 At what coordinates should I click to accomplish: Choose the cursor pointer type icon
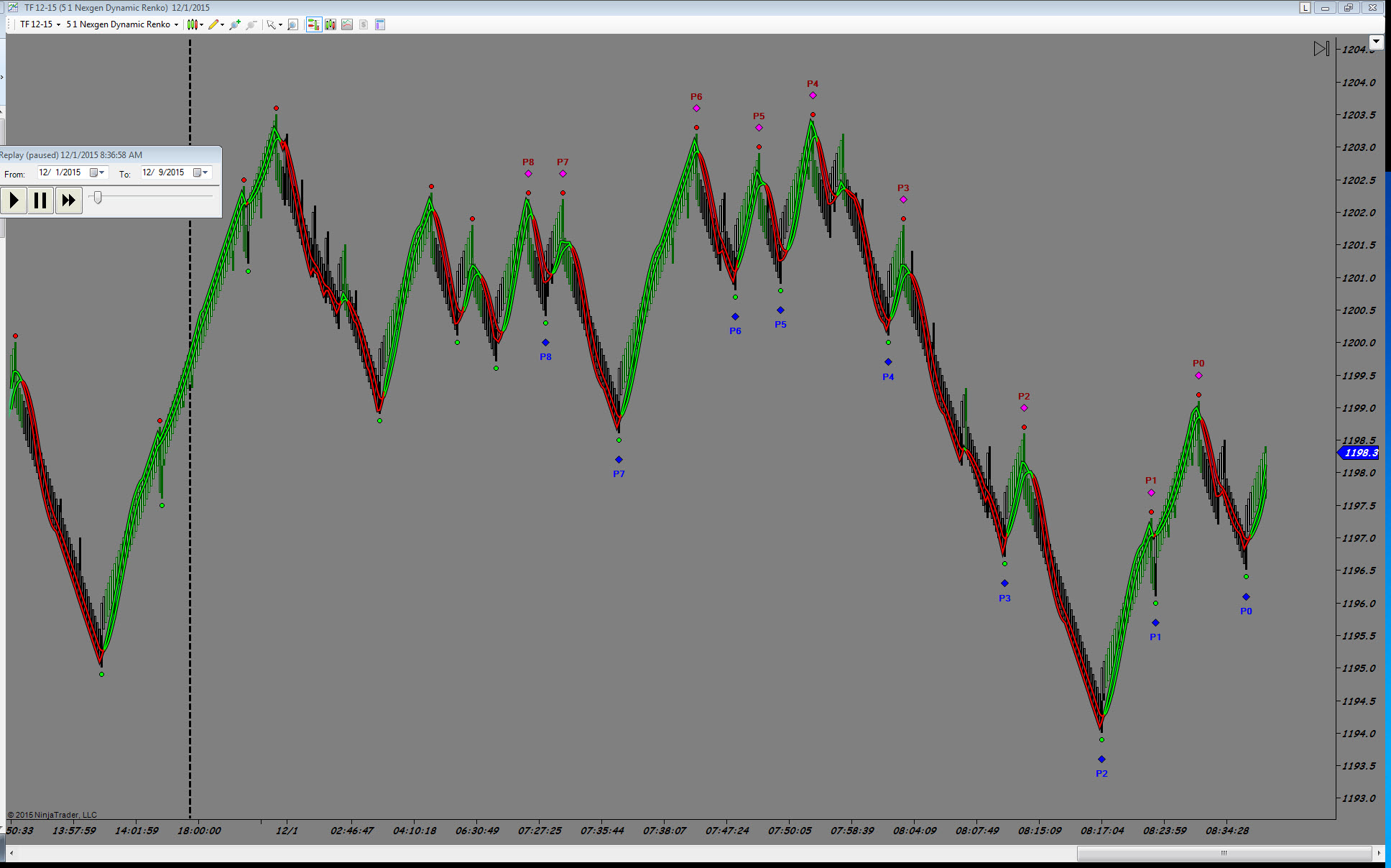click(272, 24)
